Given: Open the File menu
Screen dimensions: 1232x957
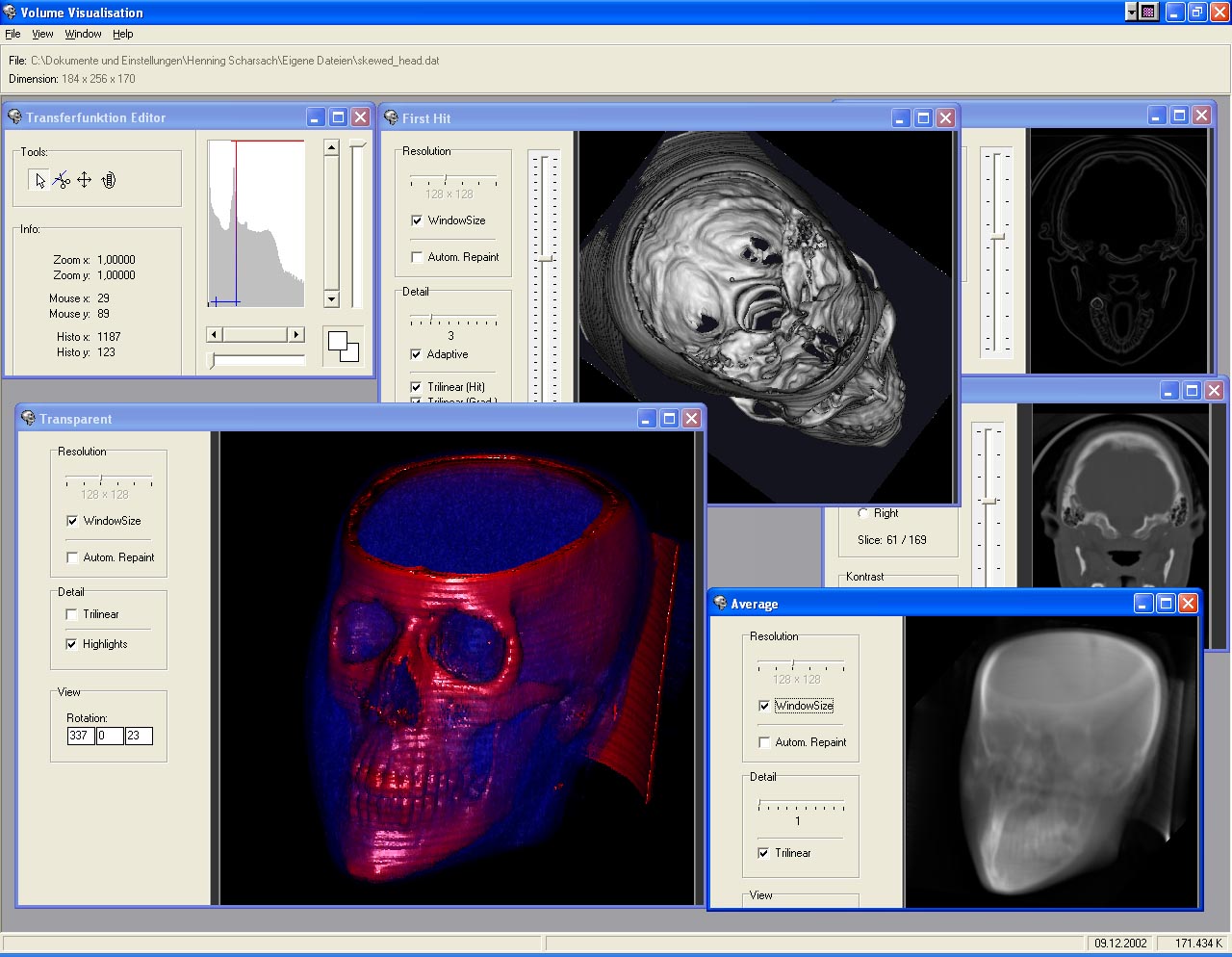Looking at the screenshot, I should tap(13, 34).
